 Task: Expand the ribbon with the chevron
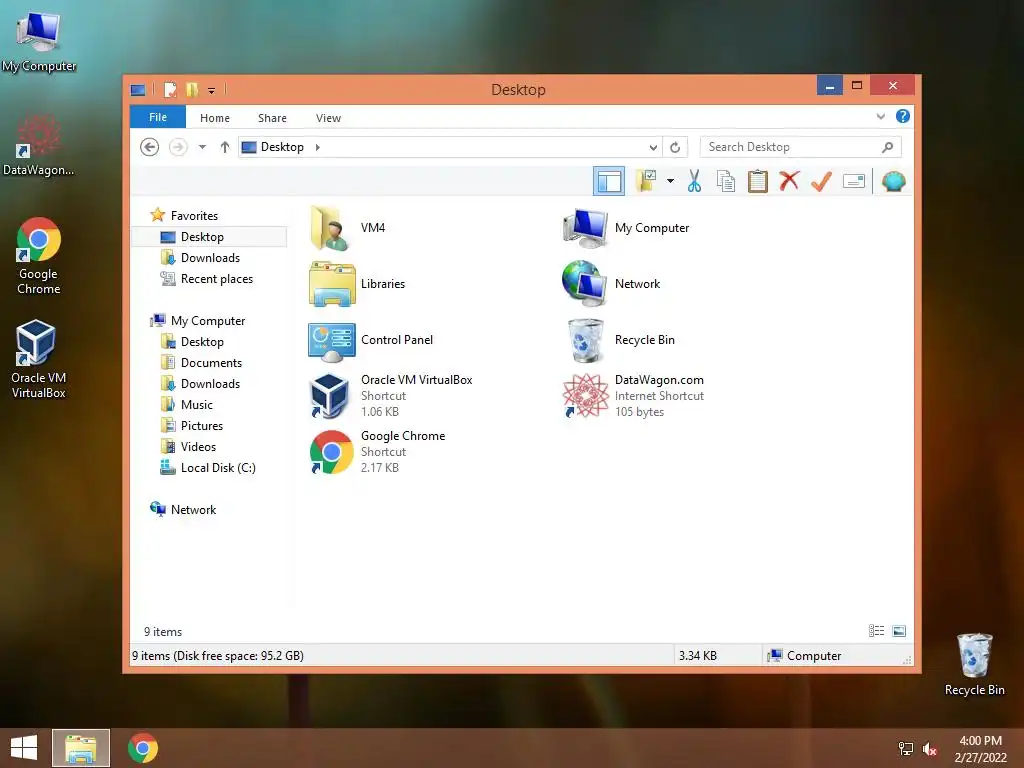[880, 117]
